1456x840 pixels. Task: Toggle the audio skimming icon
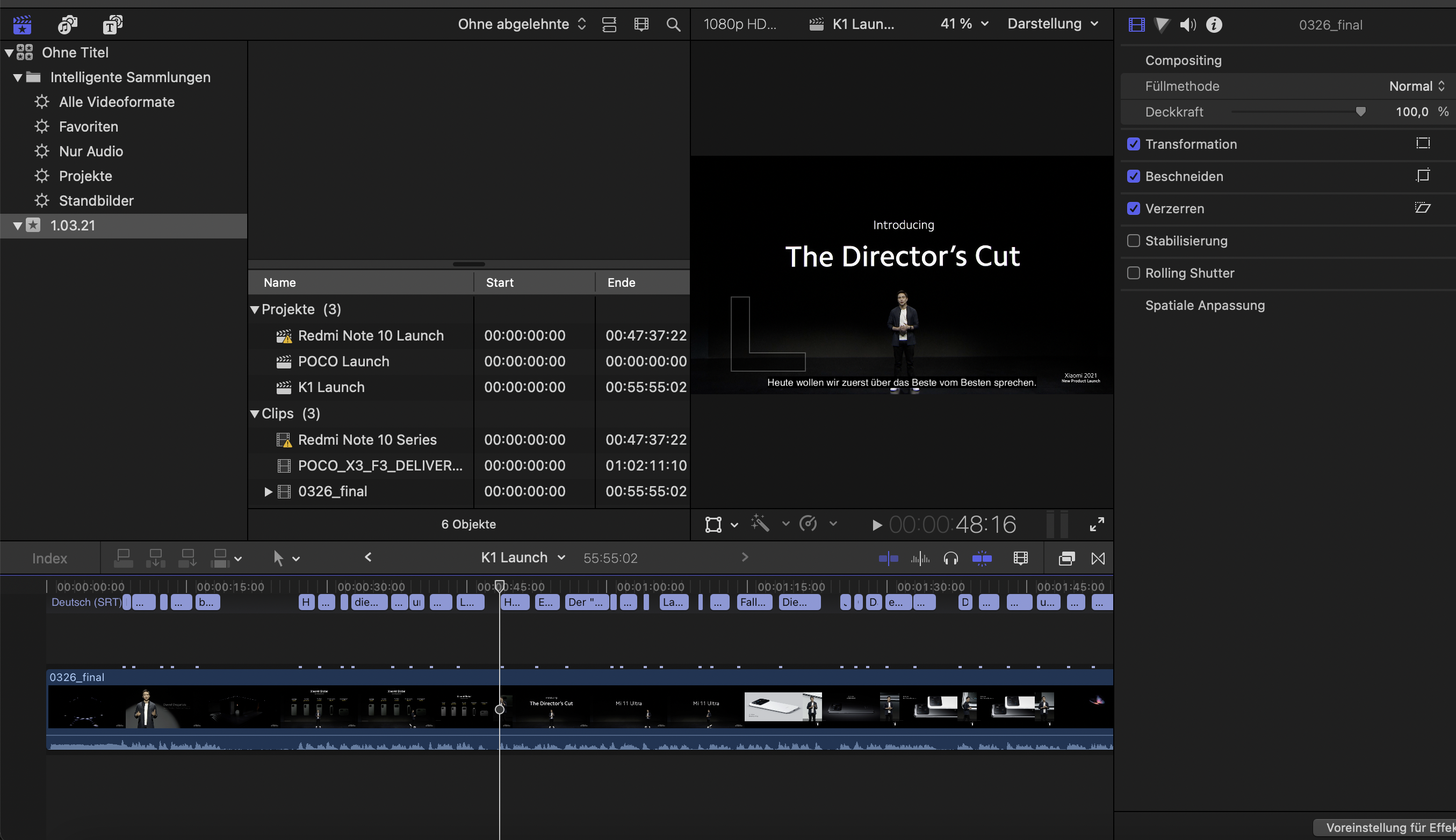click(920, 558)
